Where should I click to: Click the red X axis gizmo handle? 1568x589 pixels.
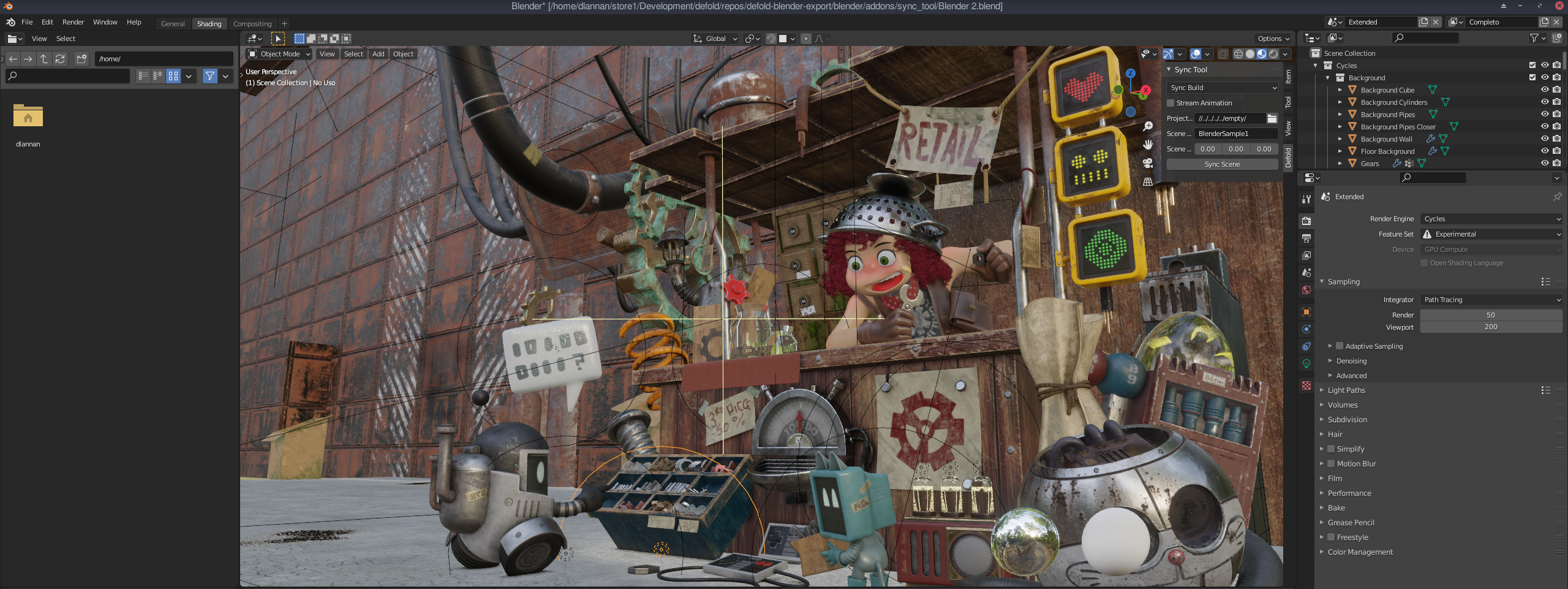tap(1145, 90)
